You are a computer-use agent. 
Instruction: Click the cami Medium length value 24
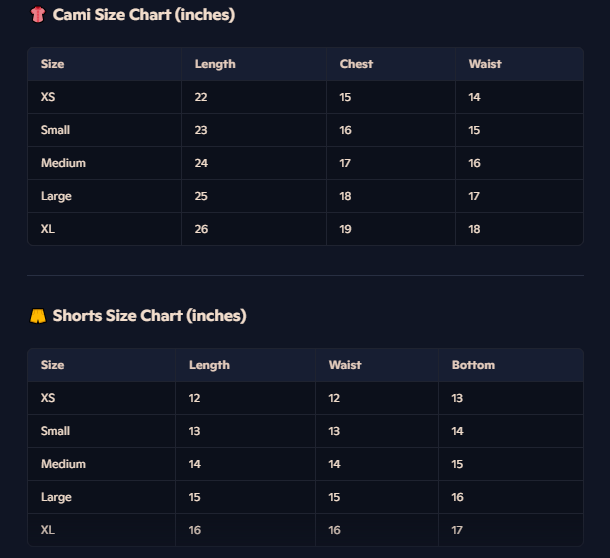click(x=201, y=163)
